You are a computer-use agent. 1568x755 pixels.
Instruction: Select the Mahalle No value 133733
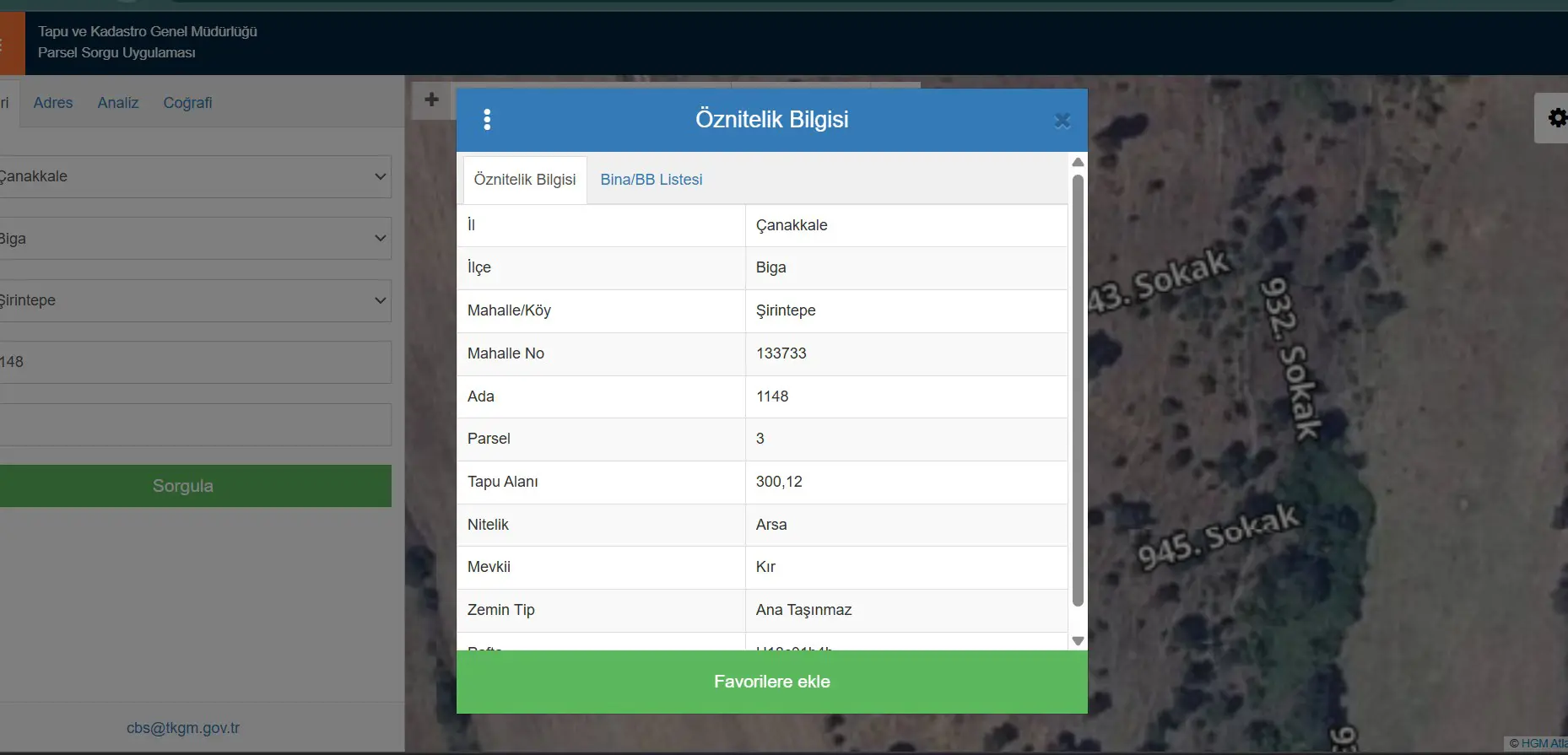click(x=781, y=353)
